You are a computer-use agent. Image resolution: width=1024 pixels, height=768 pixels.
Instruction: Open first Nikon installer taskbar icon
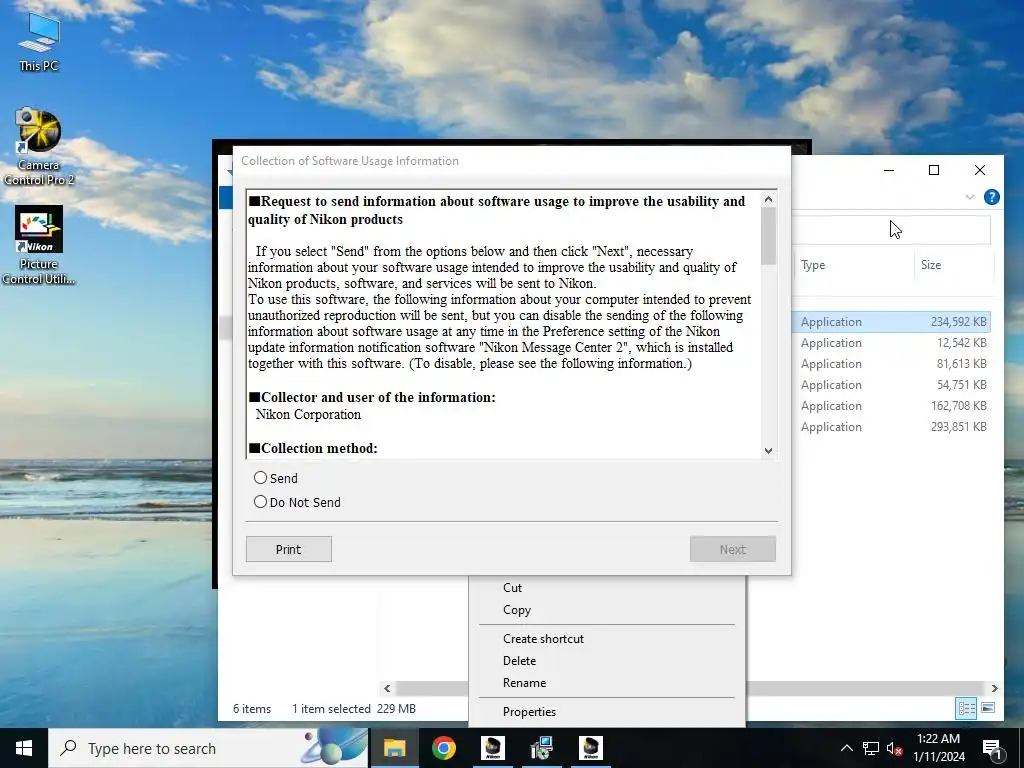(x=492, y=748)
